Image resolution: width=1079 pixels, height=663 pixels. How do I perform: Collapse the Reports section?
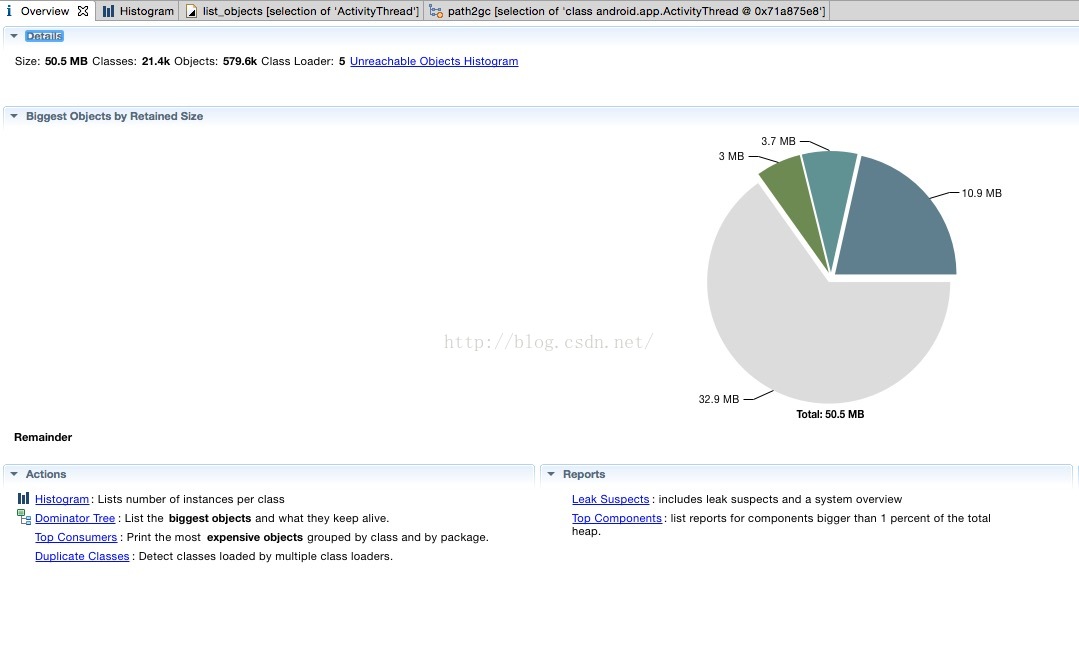(x=551, y=474)
